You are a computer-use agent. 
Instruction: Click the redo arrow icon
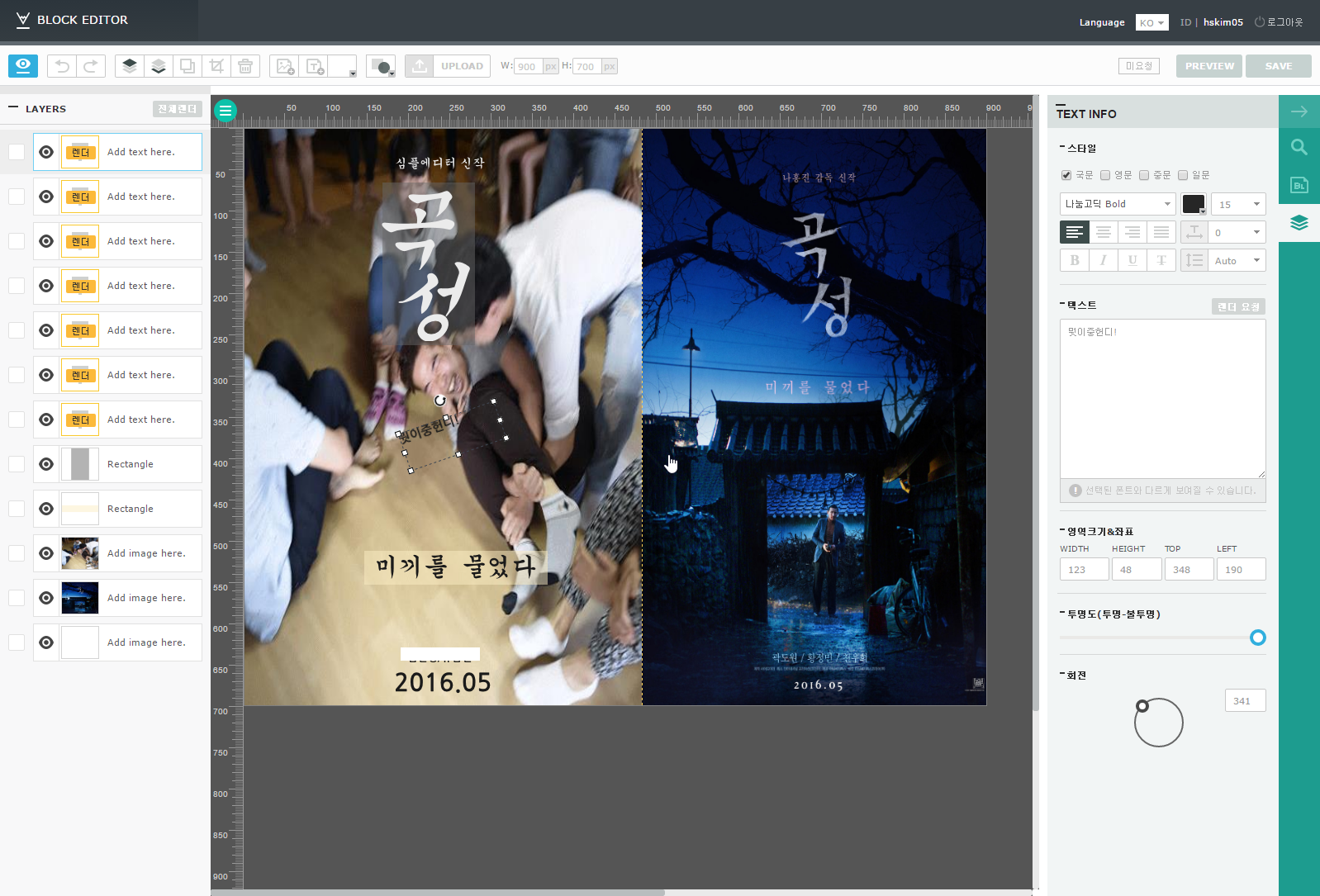tap(91, 66)
